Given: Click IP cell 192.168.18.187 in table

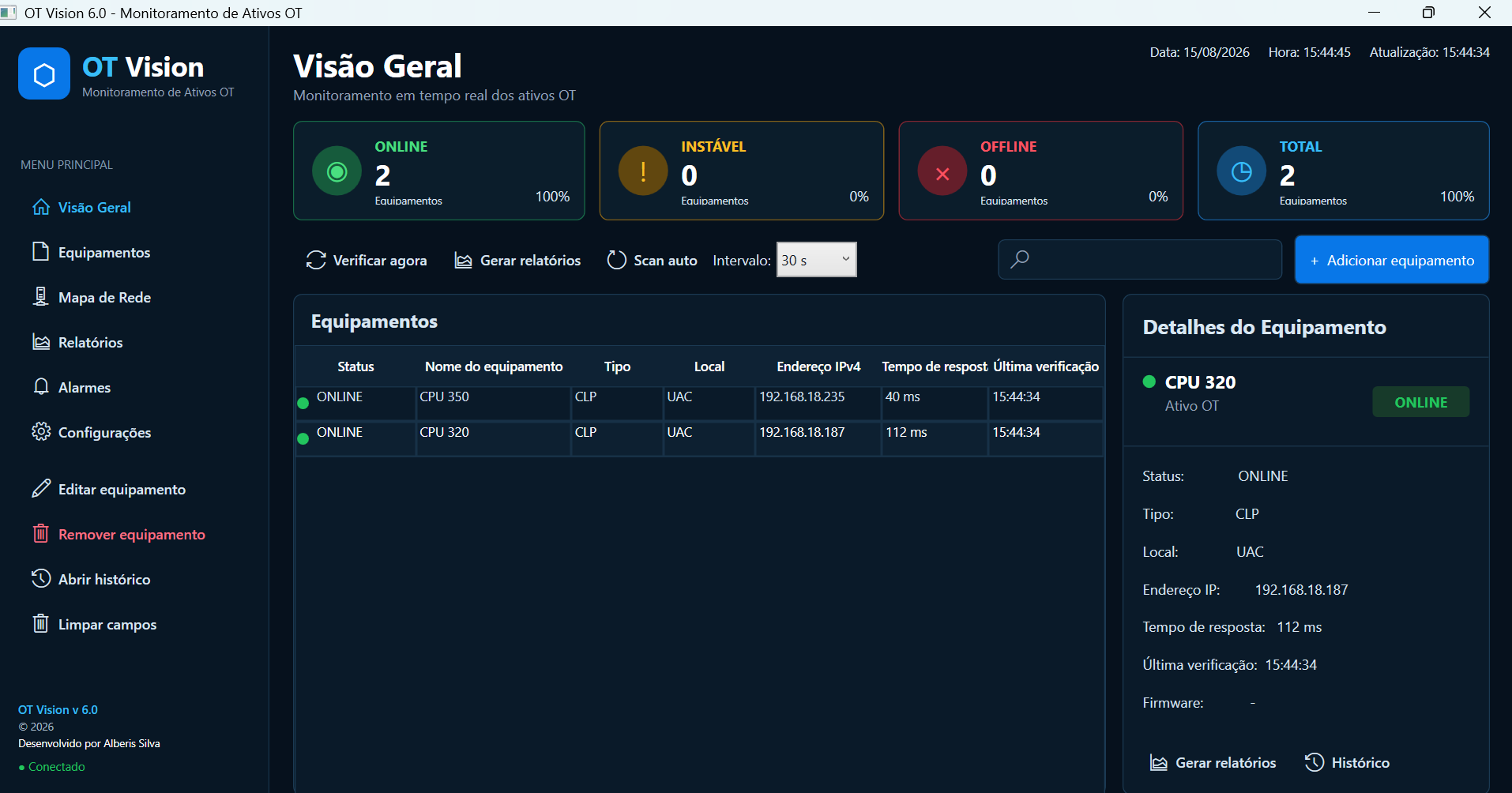Looking at the screenshot, I should pyautogui.click(x=818, y=438).
